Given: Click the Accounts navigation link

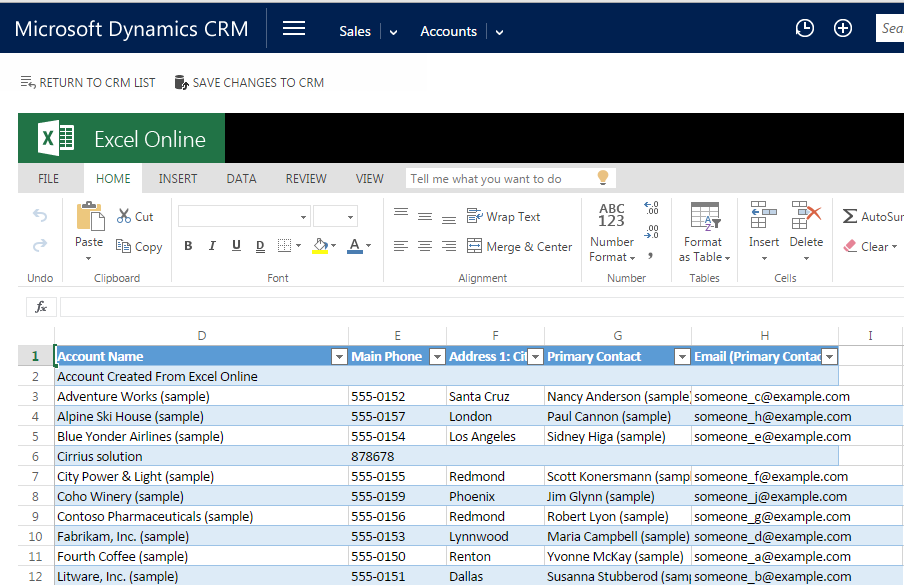Looking at the screenshot, I should [x=449, y=31].
